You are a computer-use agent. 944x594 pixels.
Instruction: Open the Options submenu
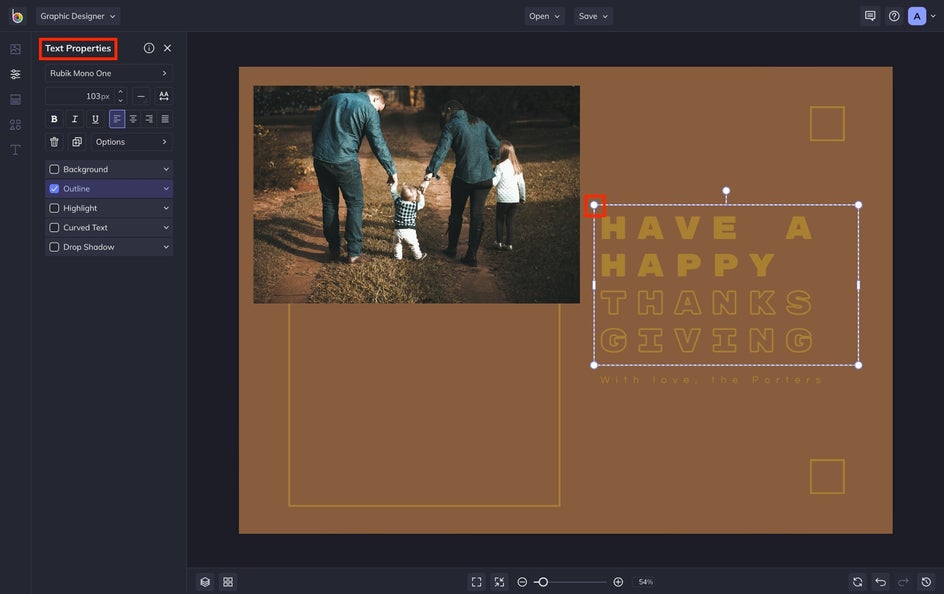click(131, 142)
